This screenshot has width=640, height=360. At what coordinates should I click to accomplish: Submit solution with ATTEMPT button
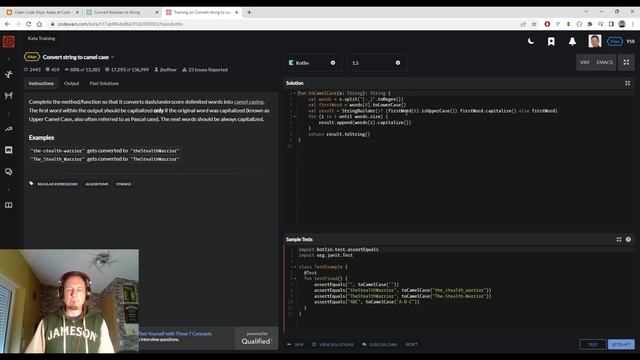[621, 344]
